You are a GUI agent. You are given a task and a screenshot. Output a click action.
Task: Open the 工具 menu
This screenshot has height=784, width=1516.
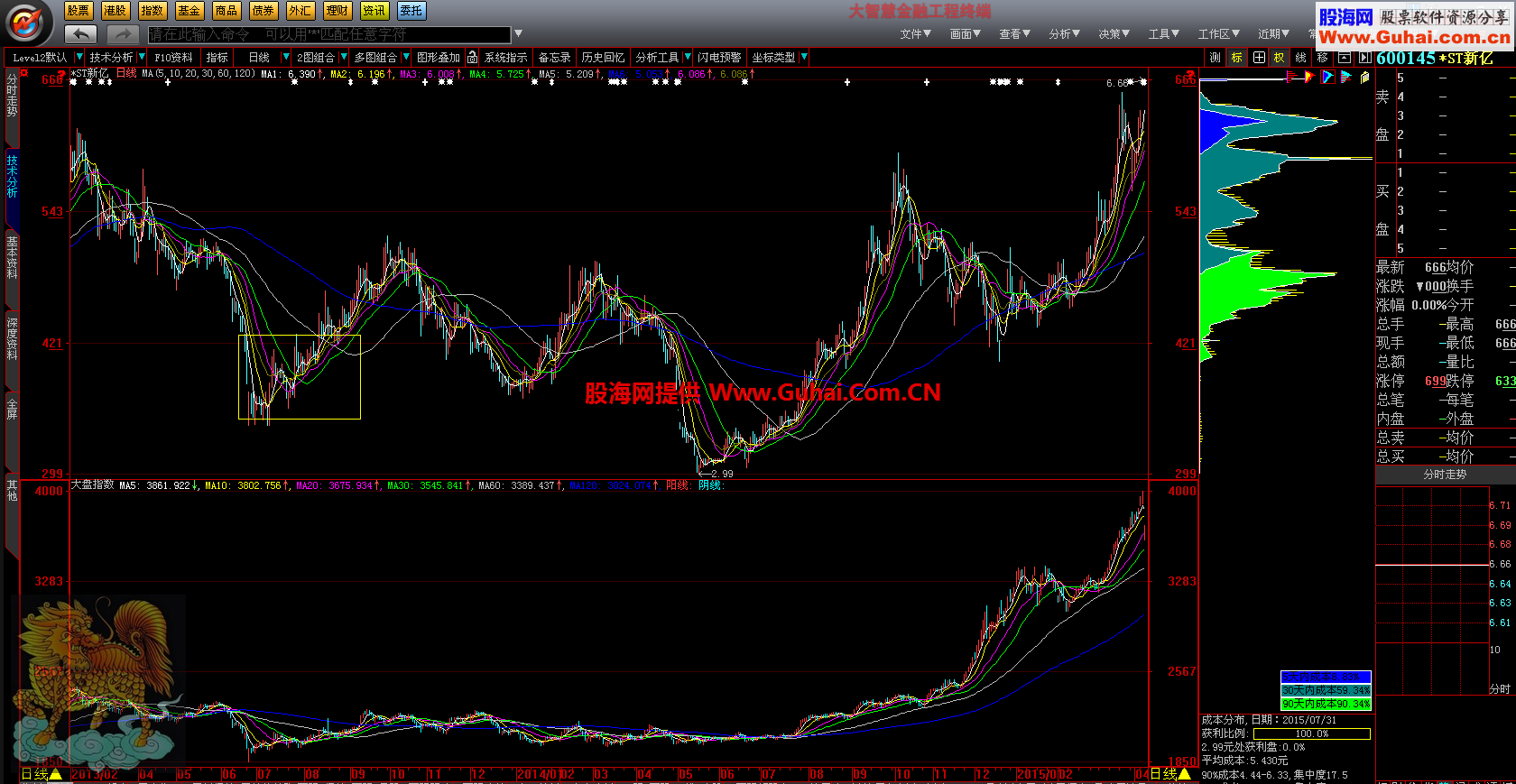[1163, 34]
